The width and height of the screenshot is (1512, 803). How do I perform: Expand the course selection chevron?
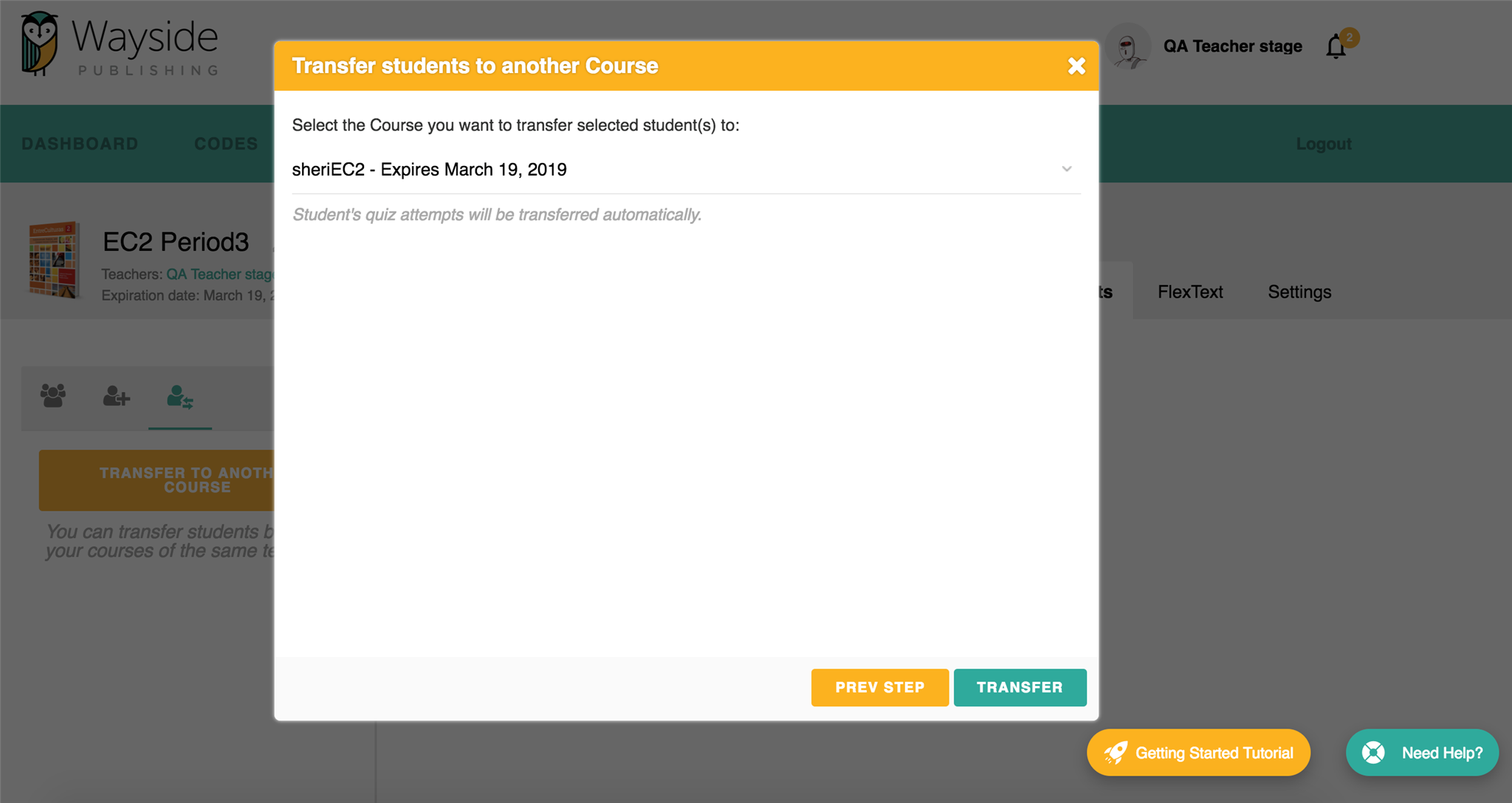[1067, 169]
